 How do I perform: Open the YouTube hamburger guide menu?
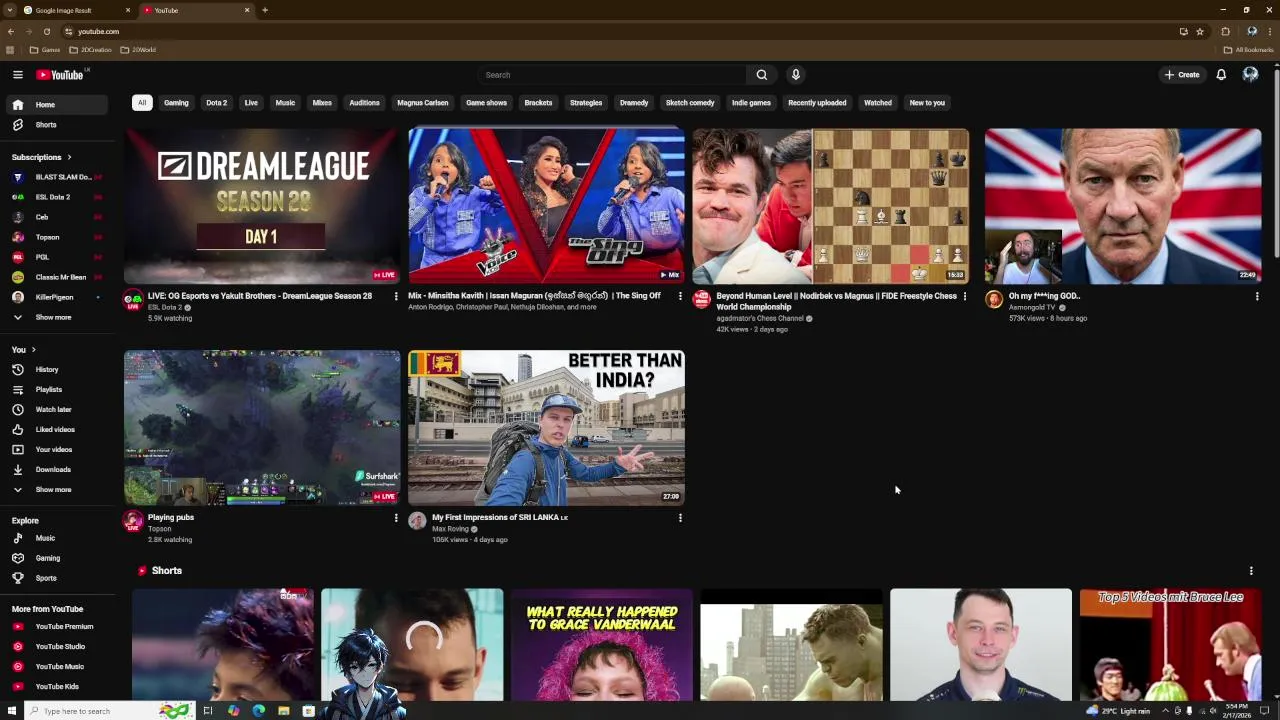point(18,75)
